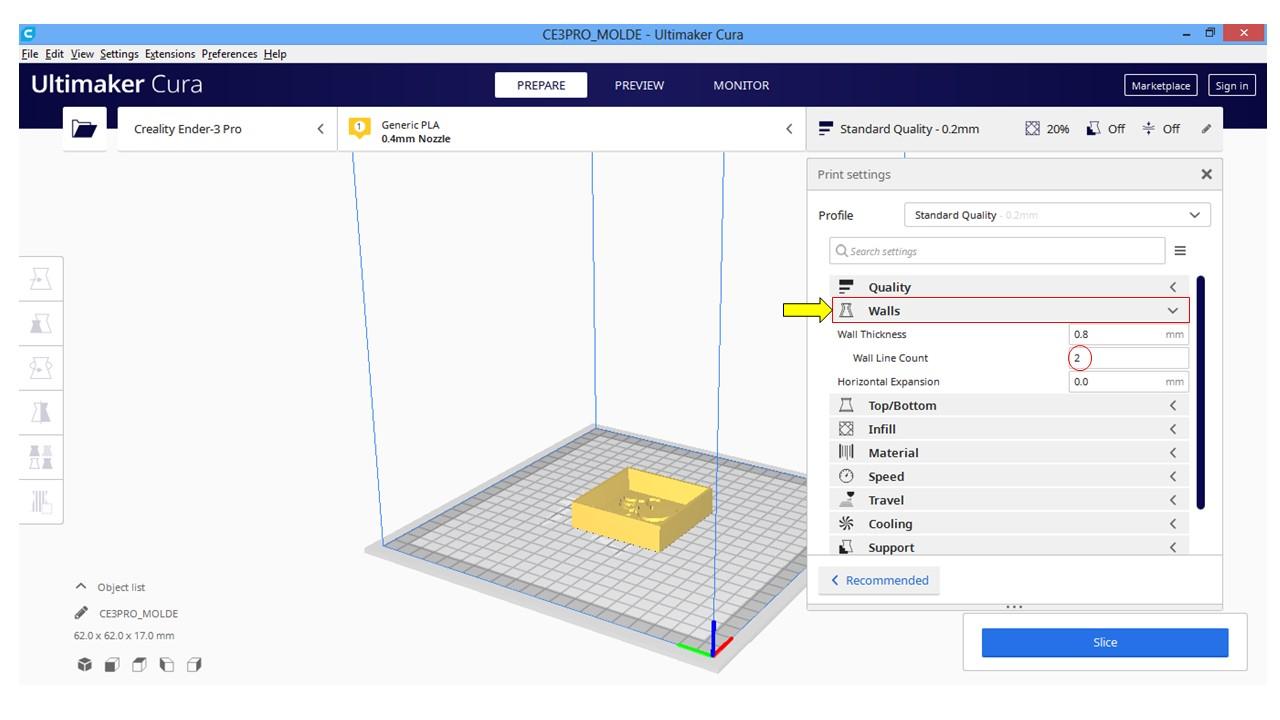Open the Settings menu

(120, 54)
